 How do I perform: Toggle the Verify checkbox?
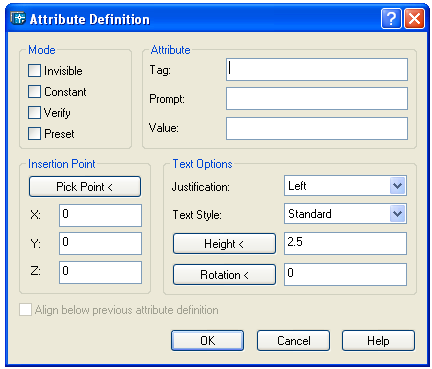coord(34,113)
